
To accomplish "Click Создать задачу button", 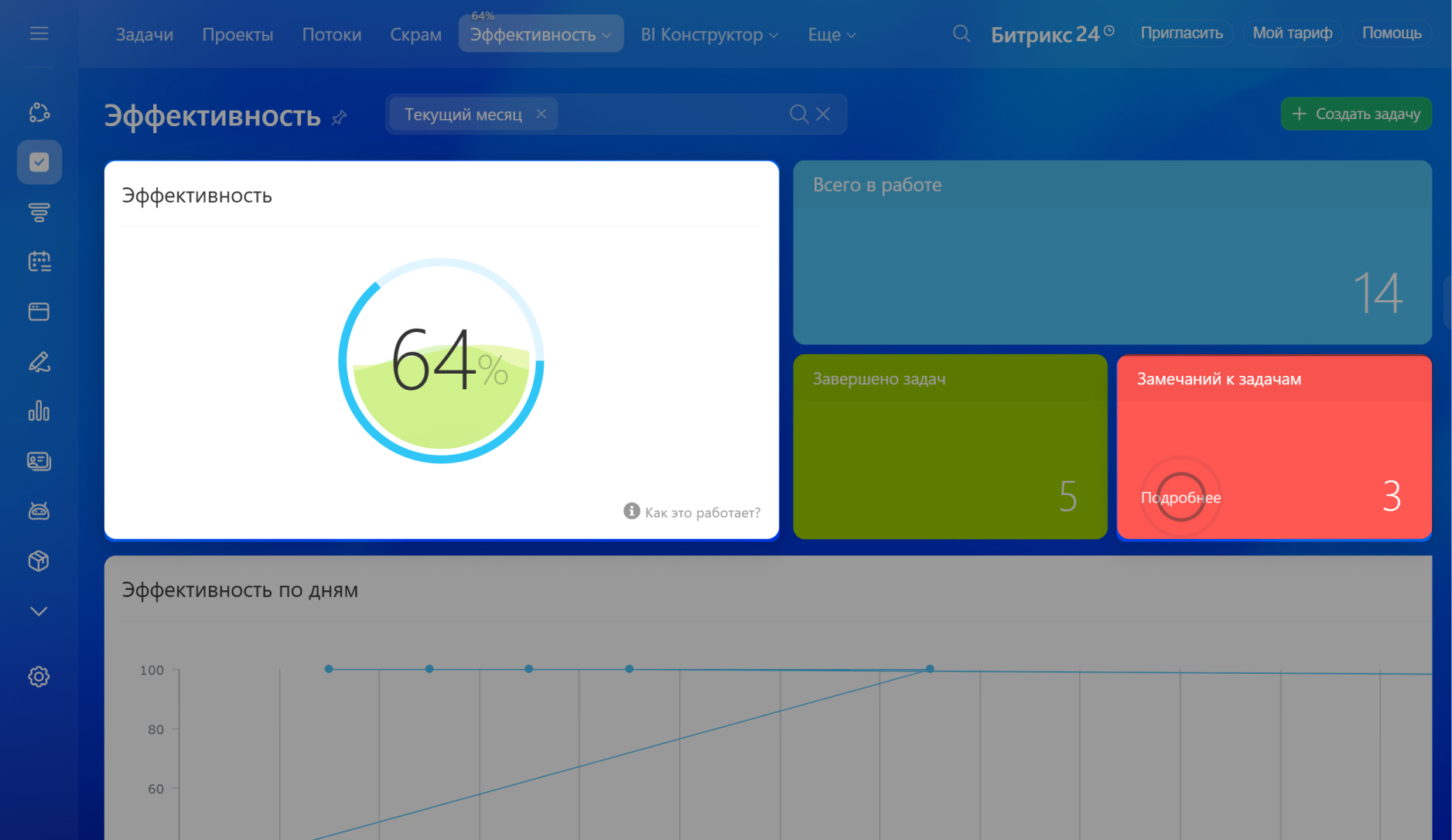I will point(1356,114).
